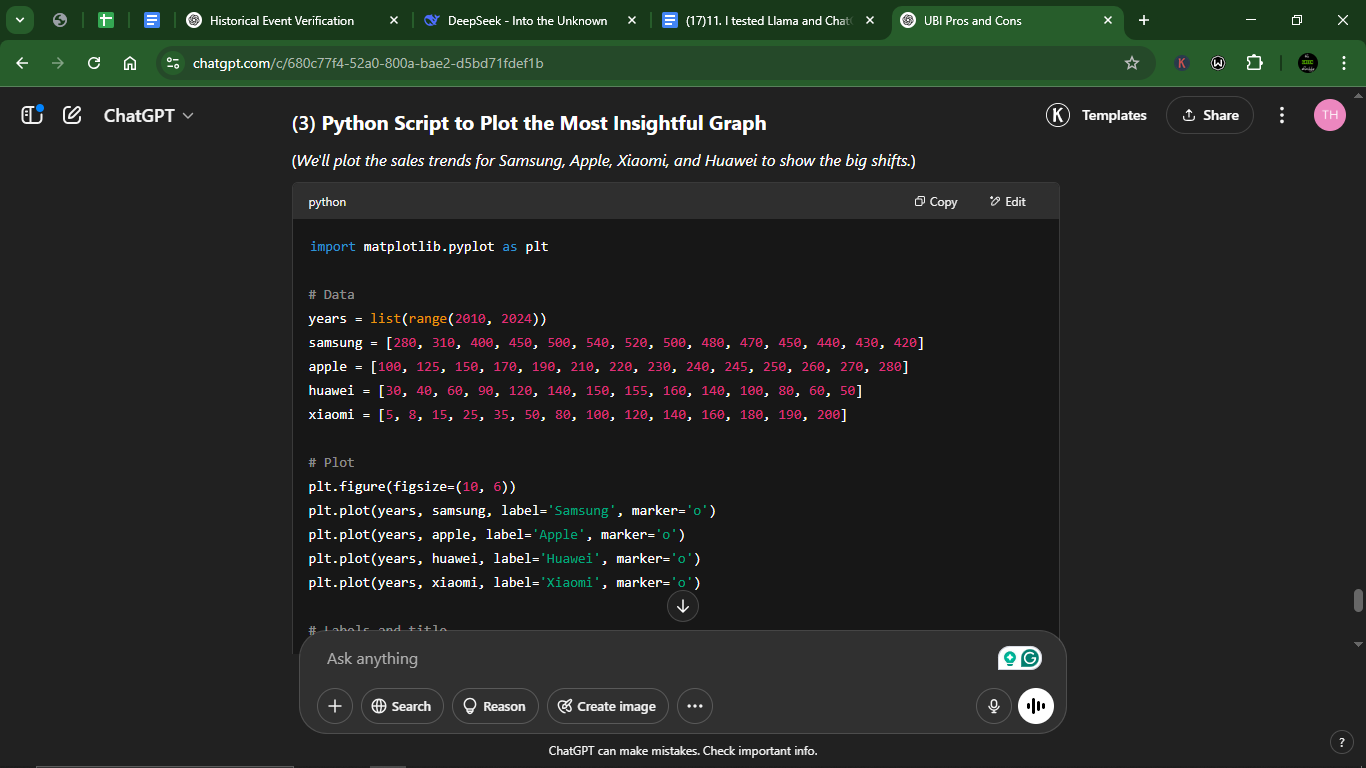Open the help question mark button
The width and height of the screenshot is (1366, 768).
point(1342,742)
